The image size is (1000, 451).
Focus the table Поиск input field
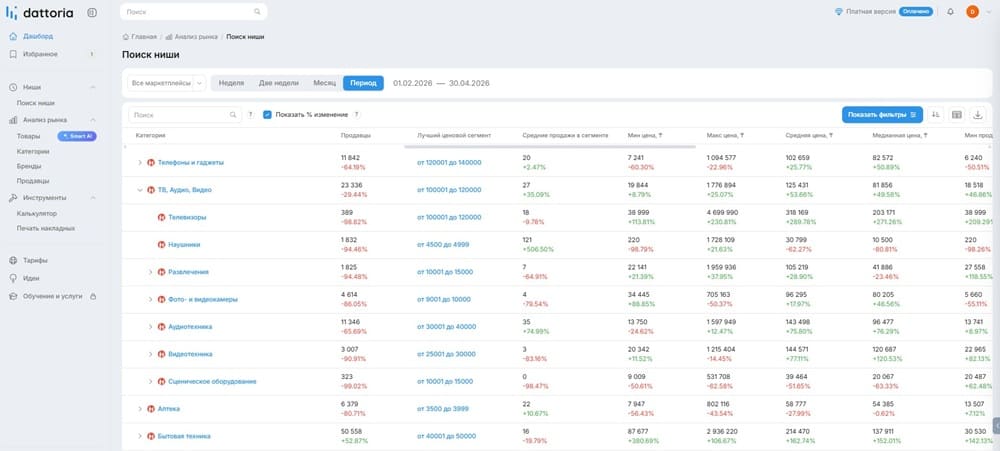pos(185,115)
